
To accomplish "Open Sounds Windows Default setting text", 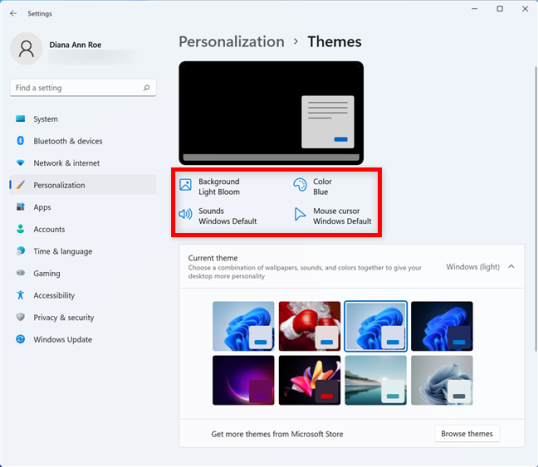I will [x=227, y=216].
